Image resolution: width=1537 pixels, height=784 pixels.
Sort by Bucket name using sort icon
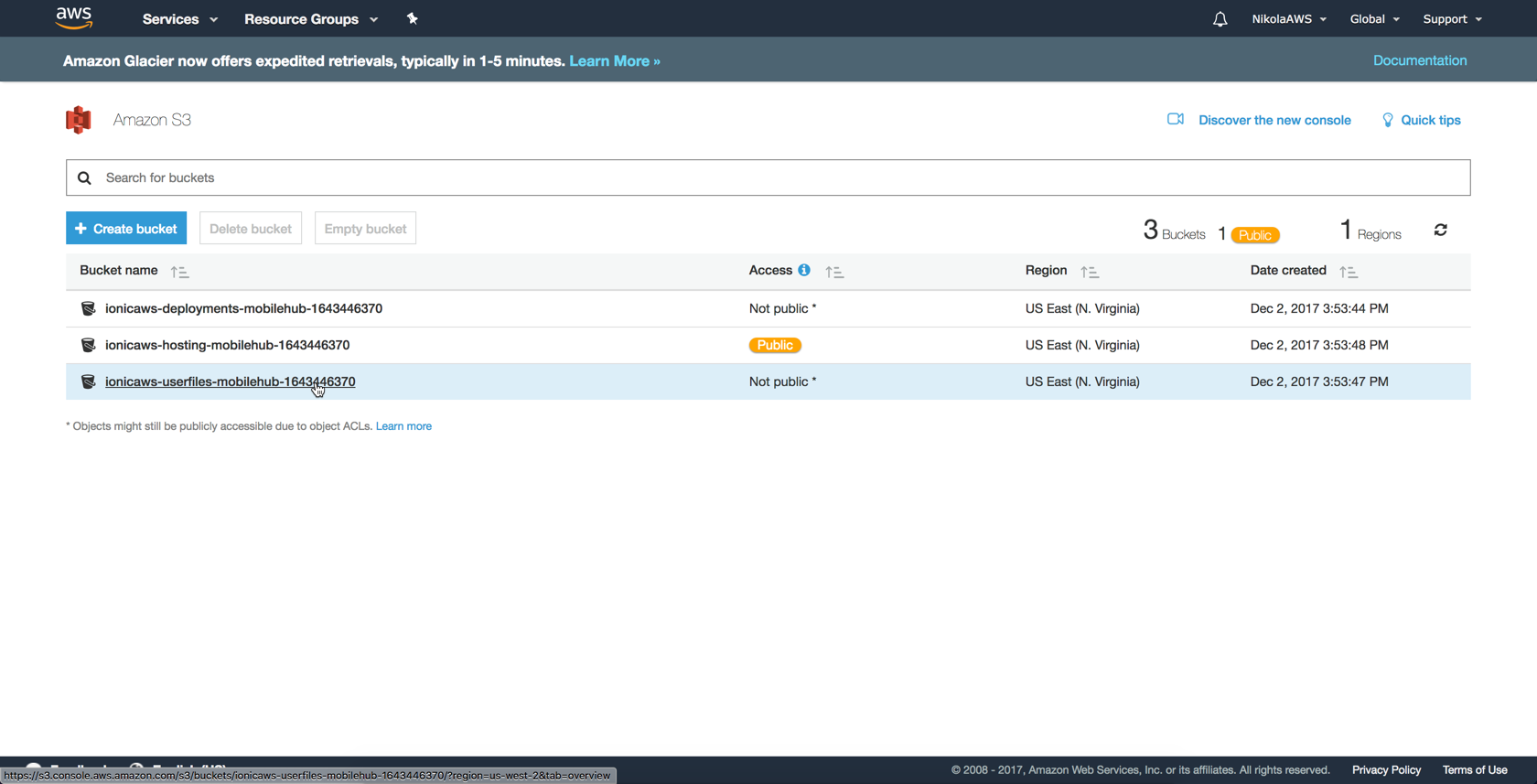tap(179, 272)
